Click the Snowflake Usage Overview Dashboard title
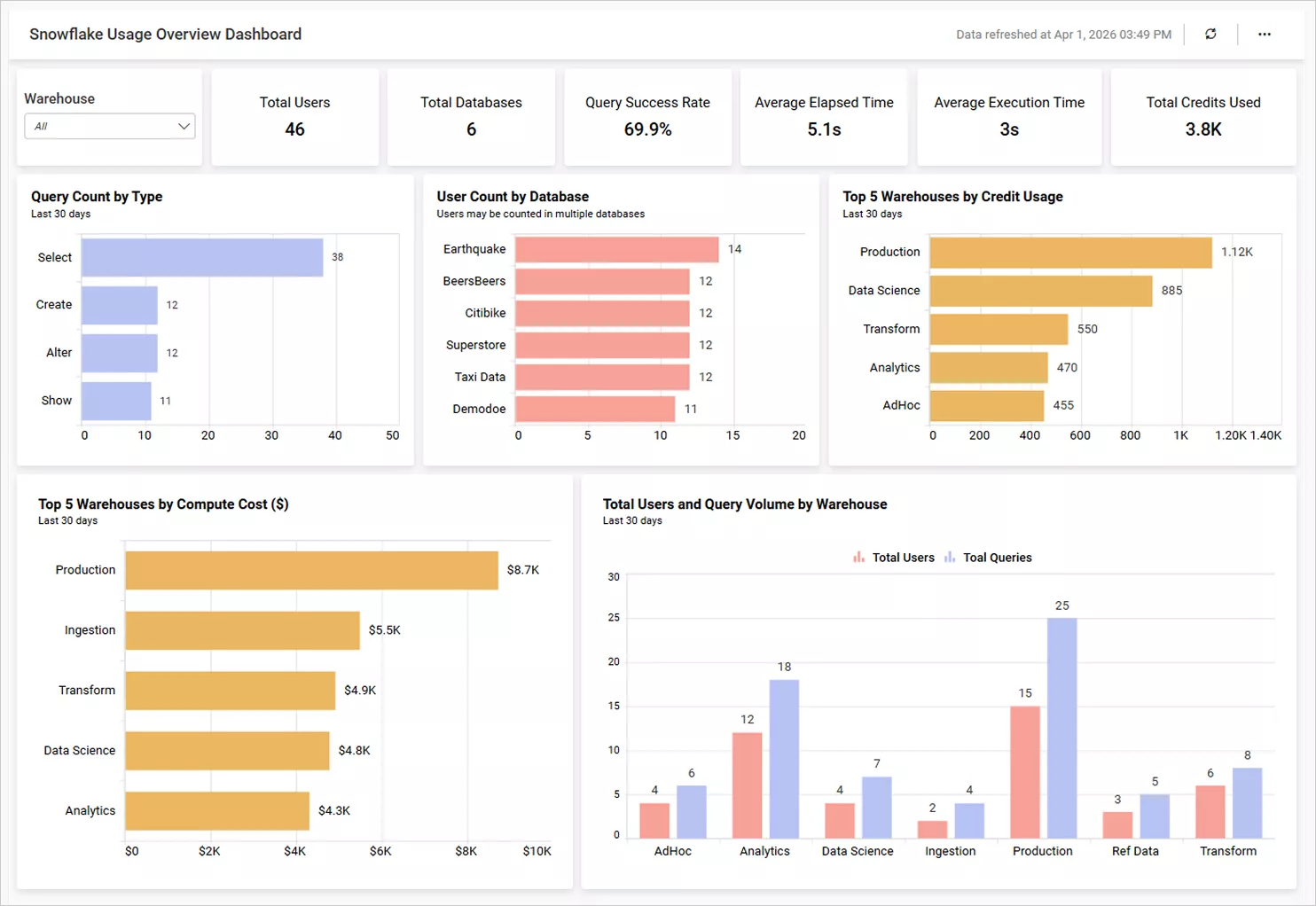 tap(166, 34)
